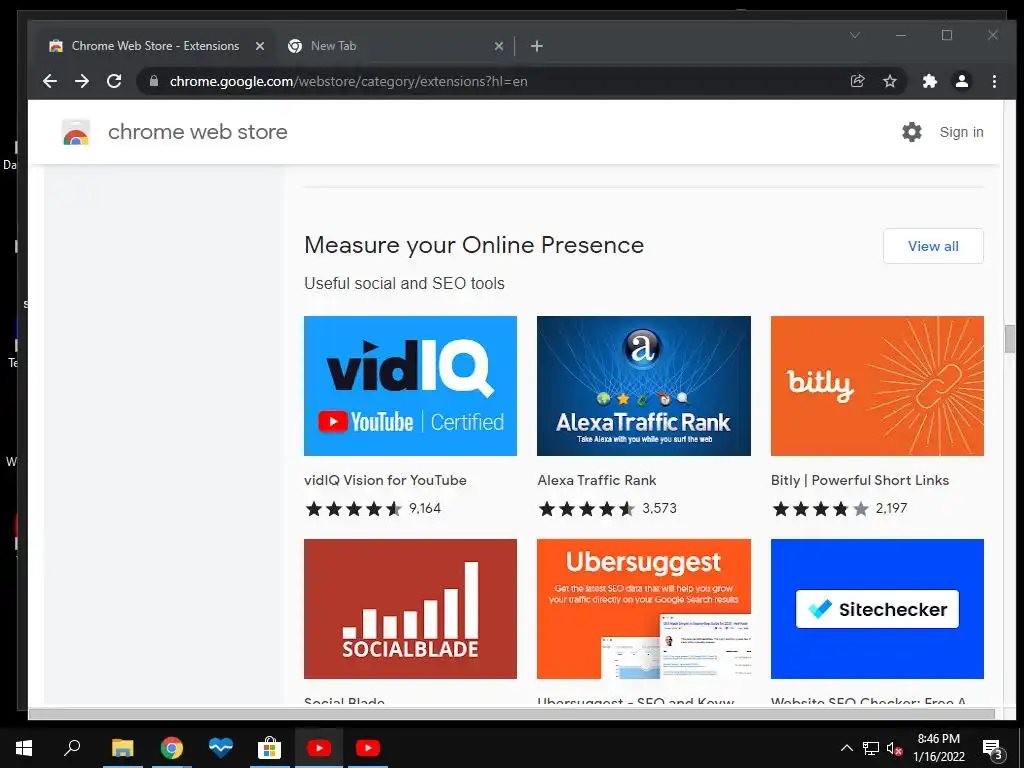Bookmark this page with the star icon

[x=889, y=81]
